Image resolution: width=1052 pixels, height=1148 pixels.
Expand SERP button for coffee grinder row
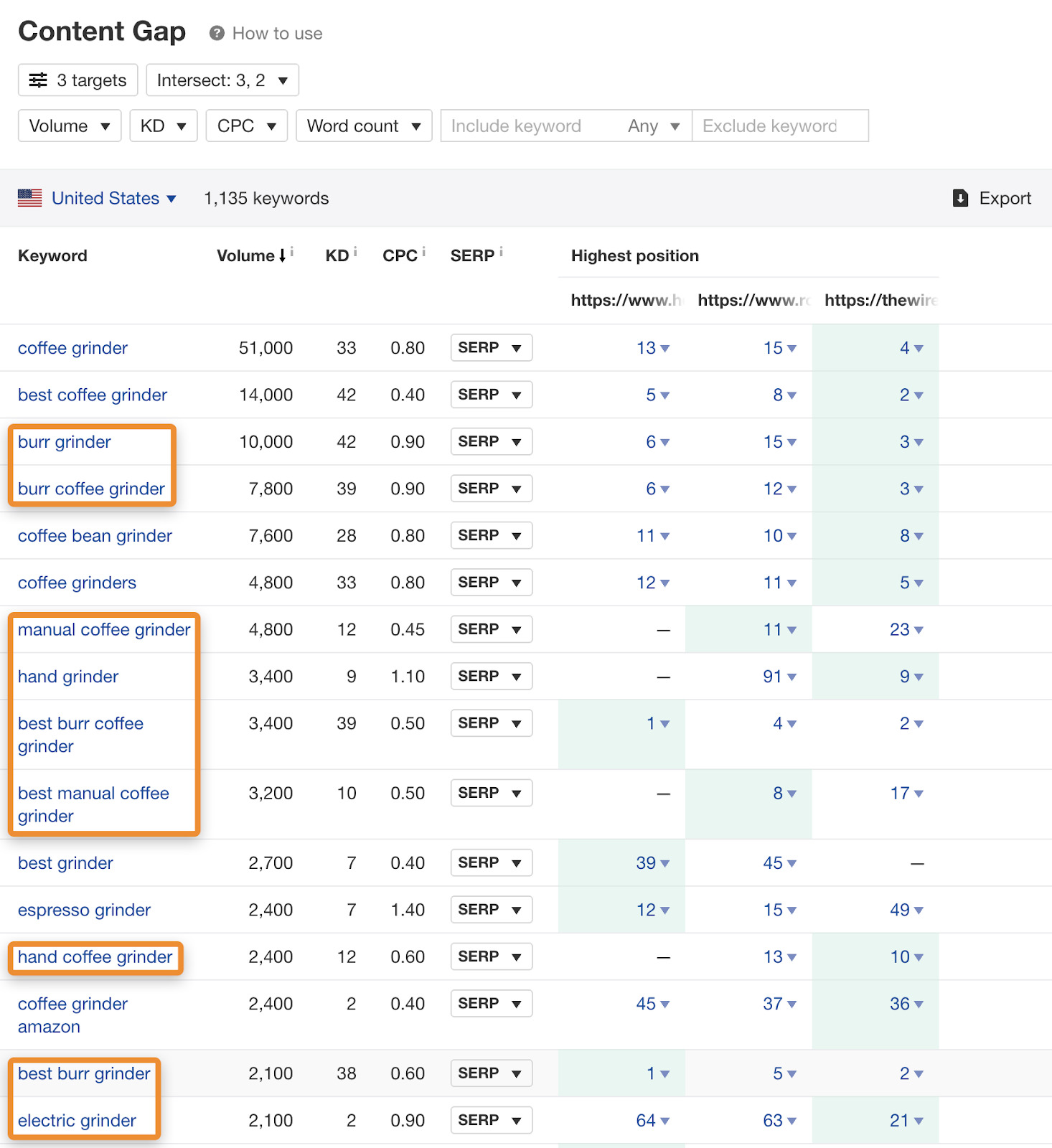click(x=491, y=348)
